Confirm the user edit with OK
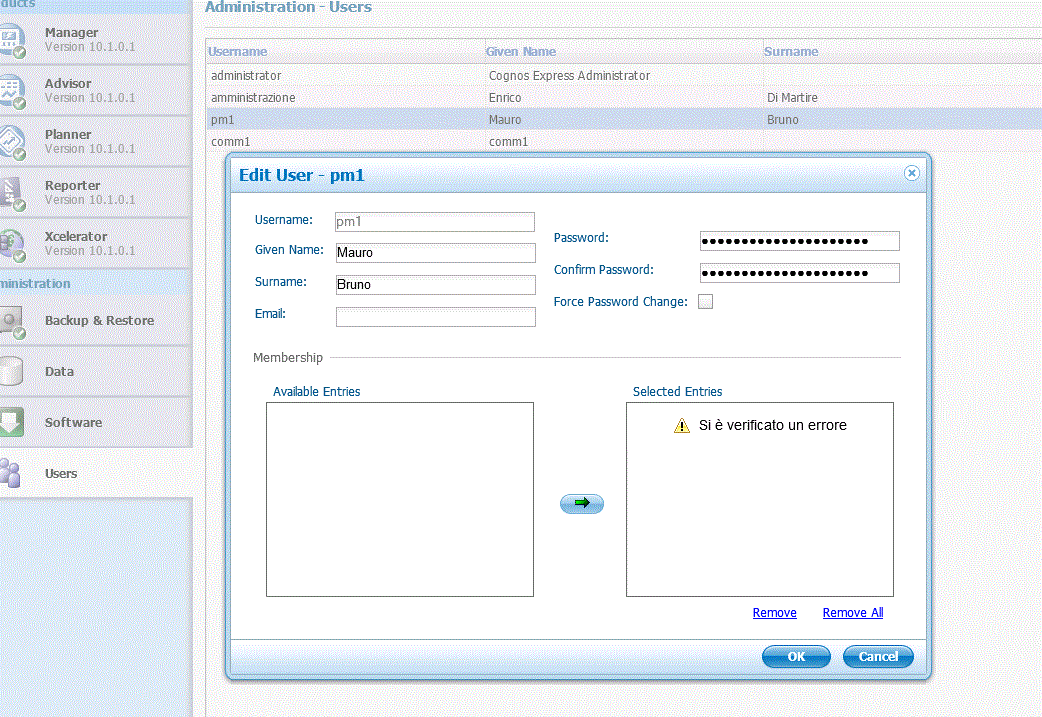The width and height of the screenshot is (1042, 717). click(796, 657)
